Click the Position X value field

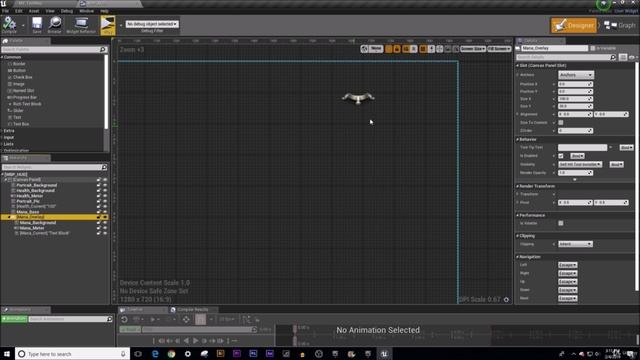point(575,84)
